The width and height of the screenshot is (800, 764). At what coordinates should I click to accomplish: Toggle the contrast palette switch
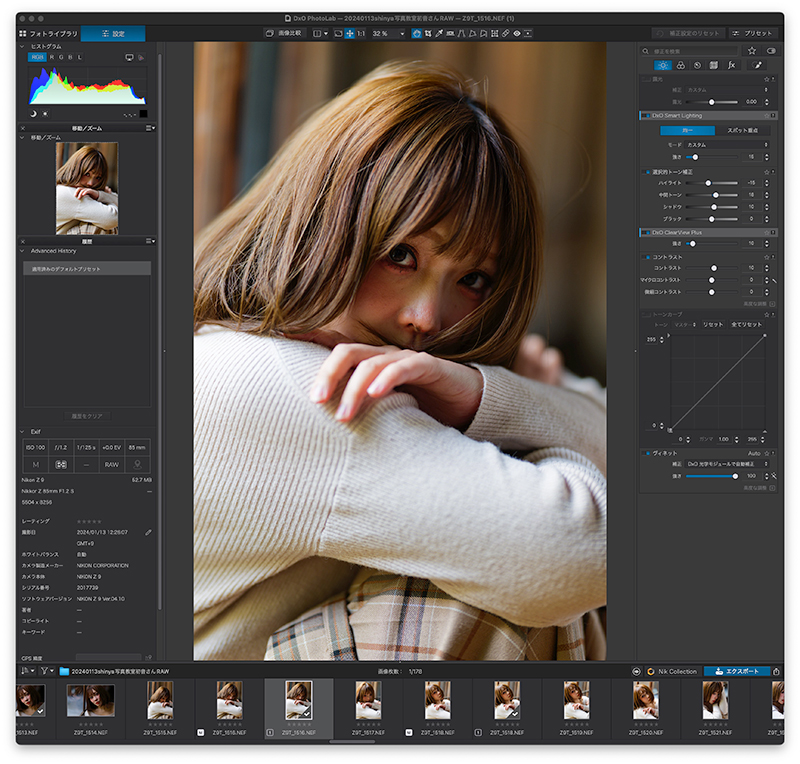point(647,257)
